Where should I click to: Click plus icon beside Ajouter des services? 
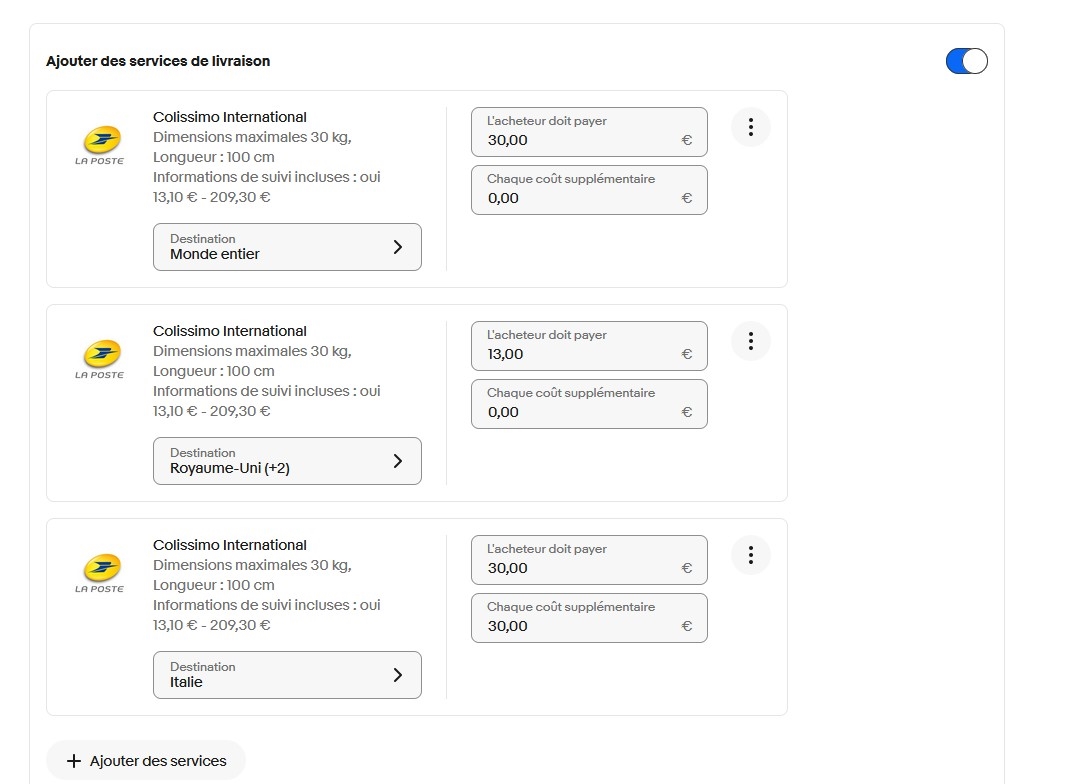tap(73, 761)
